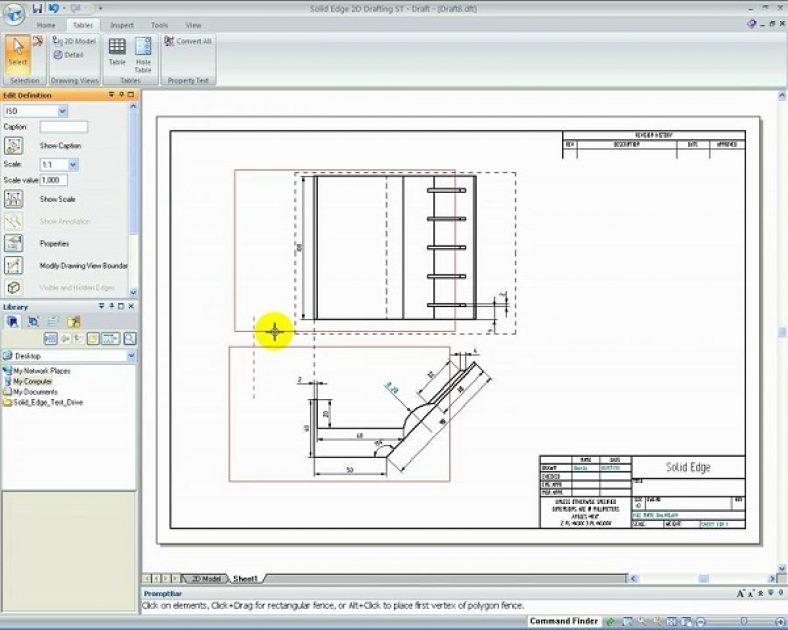Save the draft with the floppy icon
The image size is (788, 630).
[x=38, y=9]
